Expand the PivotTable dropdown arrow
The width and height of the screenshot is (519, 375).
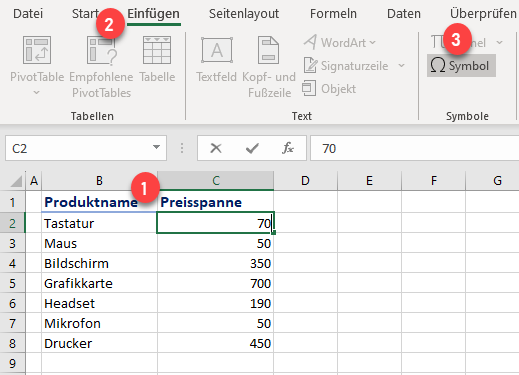click(37, 93)
